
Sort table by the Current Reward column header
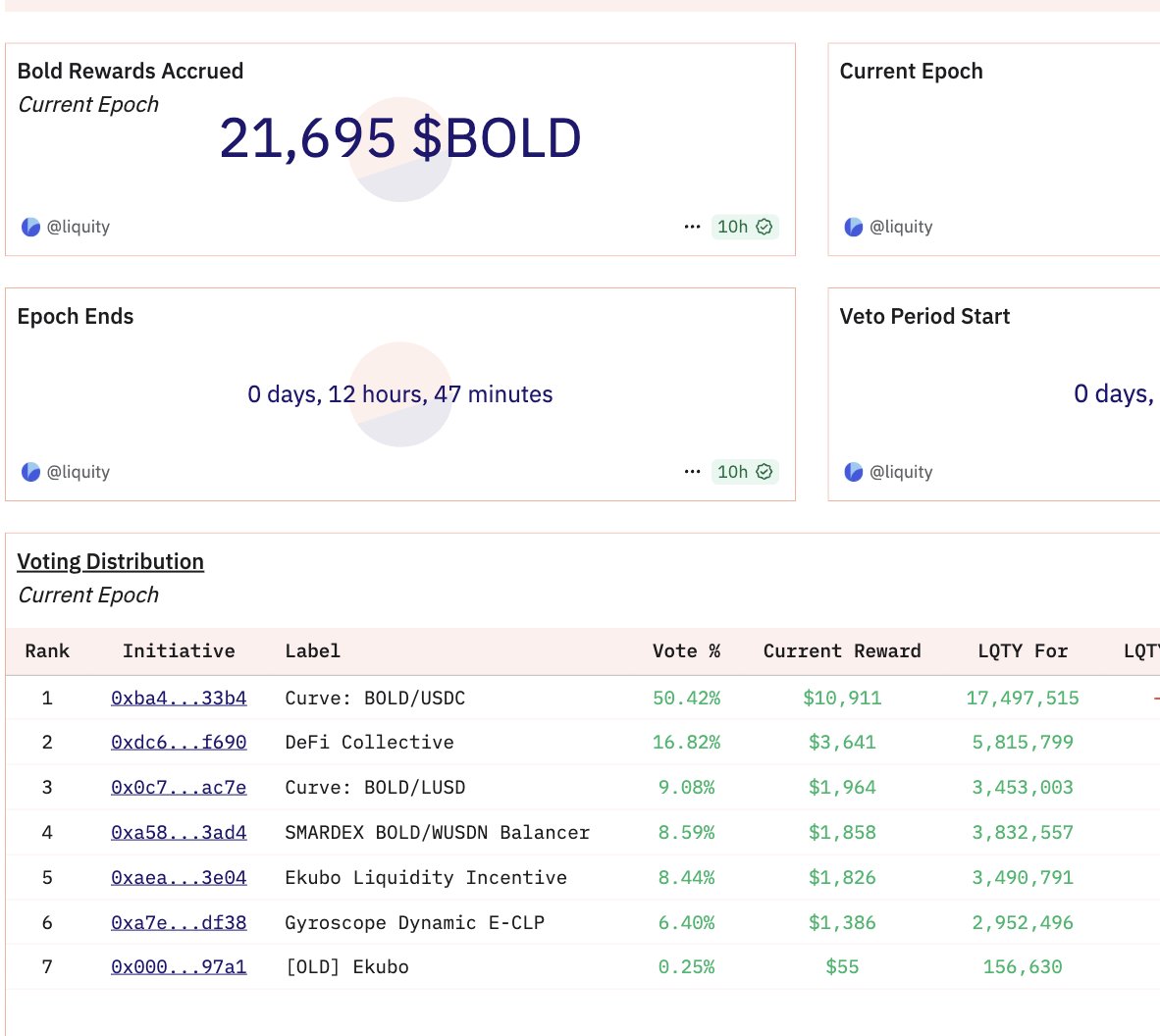coord(842,650)
